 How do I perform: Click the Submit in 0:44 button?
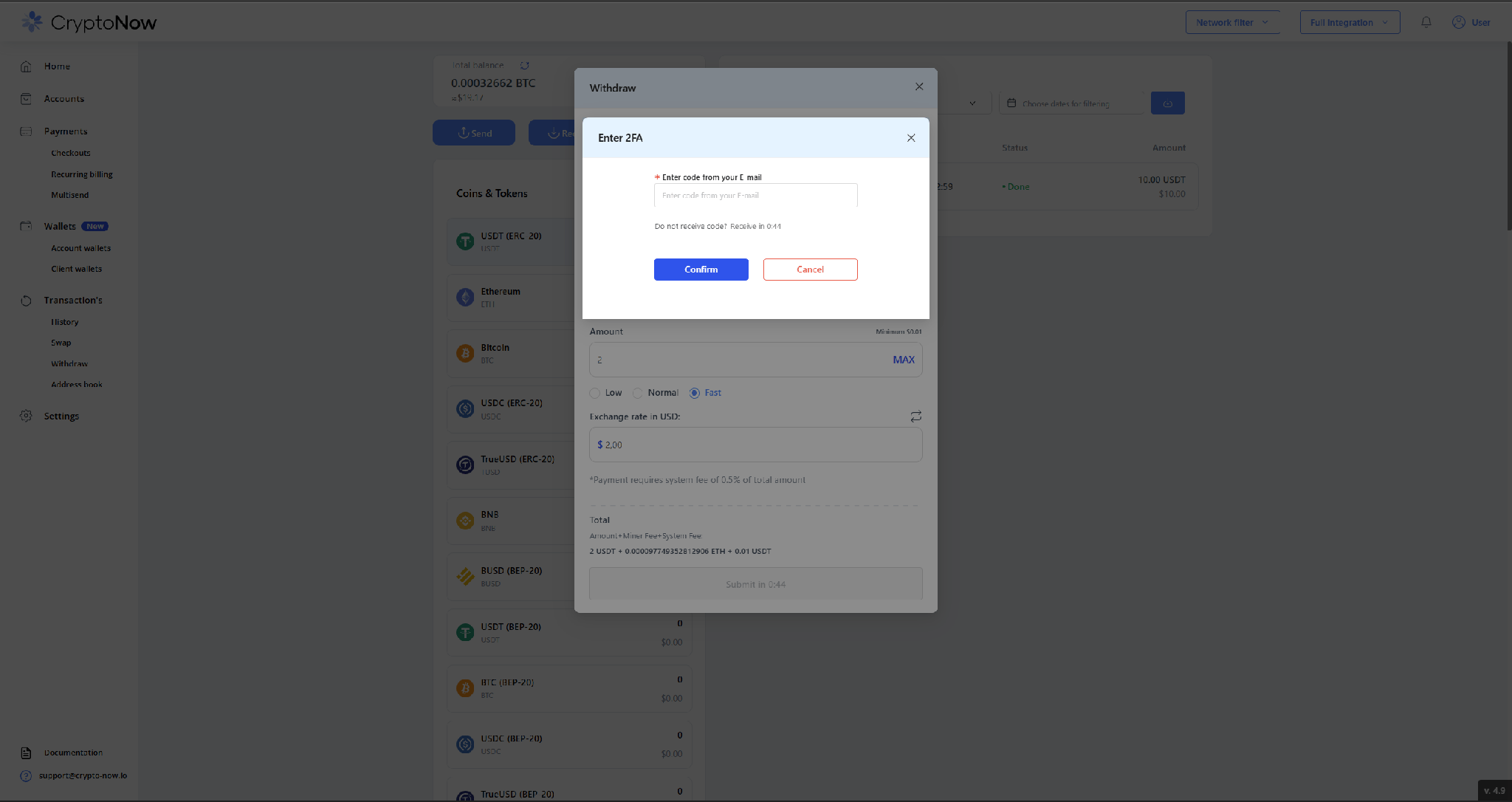coord(756,584)
